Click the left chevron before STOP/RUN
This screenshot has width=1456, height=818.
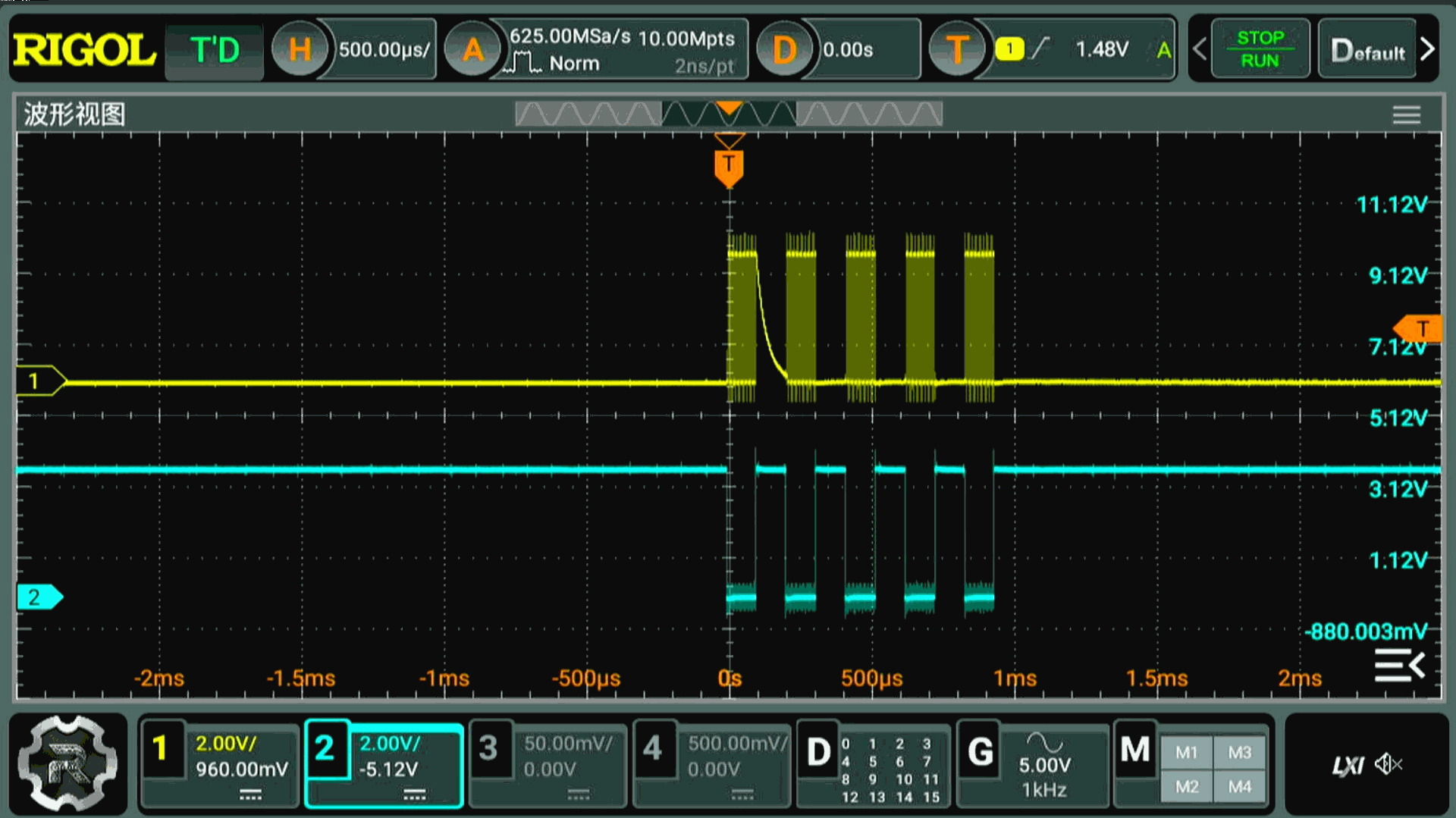[x=1200, y=48]
